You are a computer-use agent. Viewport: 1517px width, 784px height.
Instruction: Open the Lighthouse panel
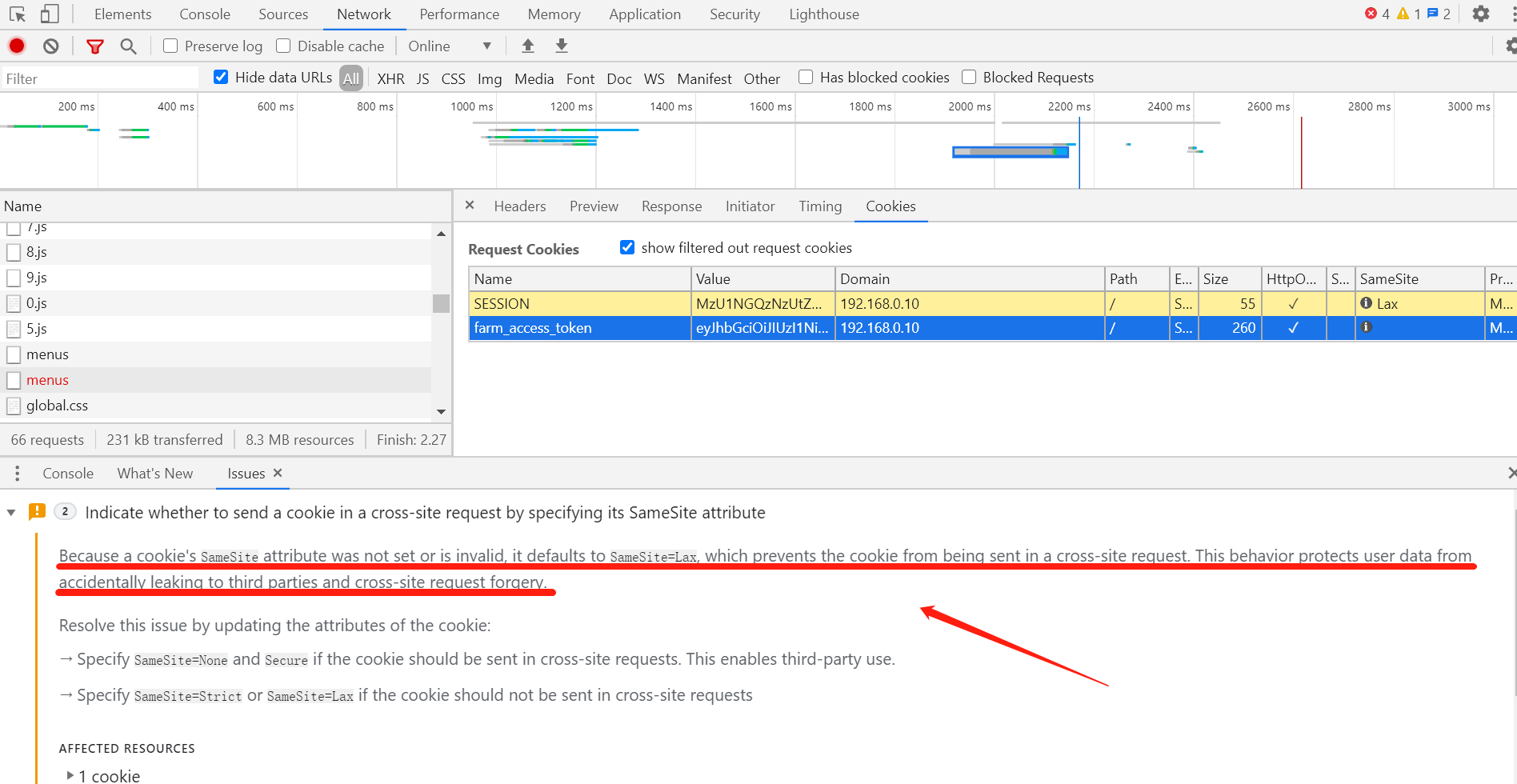point(823,14)
